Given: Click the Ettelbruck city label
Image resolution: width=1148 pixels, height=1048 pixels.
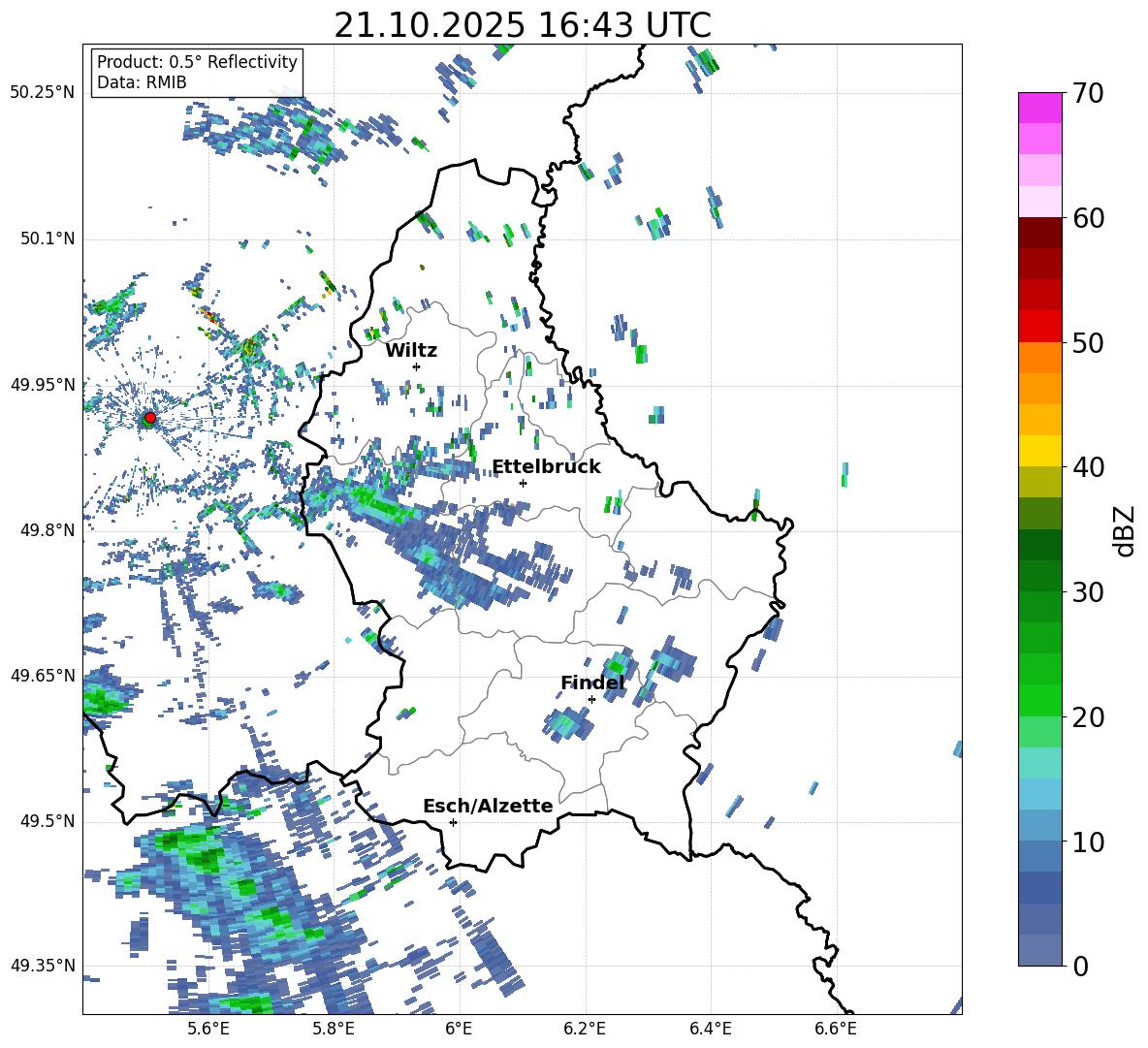Looking at the screenshot, I should [546, 466].
